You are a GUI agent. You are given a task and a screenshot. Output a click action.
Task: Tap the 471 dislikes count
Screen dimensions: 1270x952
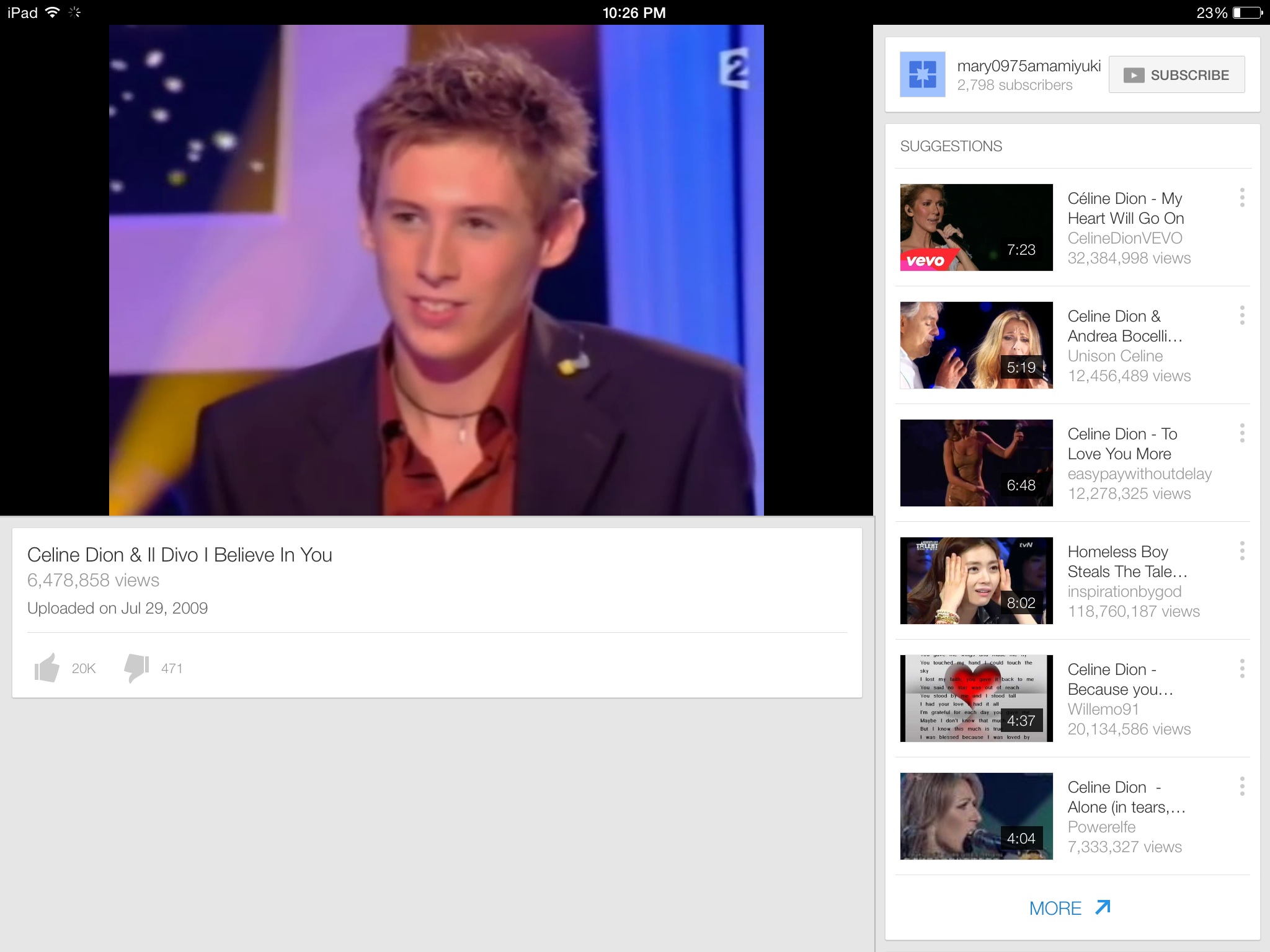172,668
